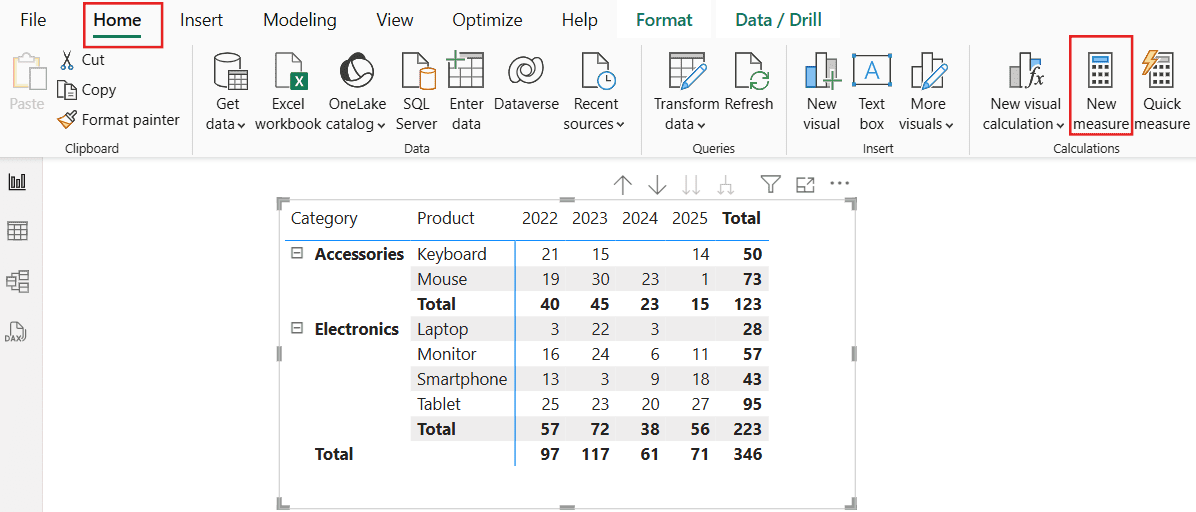Switch to Data / Drill tab
The height and width of the screenshot is (512, 1196).
[x=778, y=20]
